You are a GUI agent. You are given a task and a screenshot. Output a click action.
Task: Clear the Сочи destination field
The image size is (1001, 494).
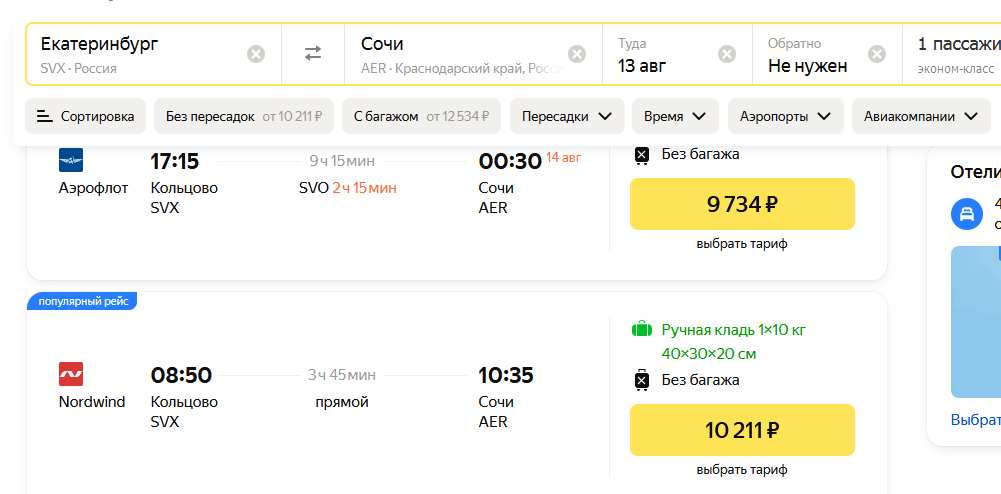tap(577, 54)
